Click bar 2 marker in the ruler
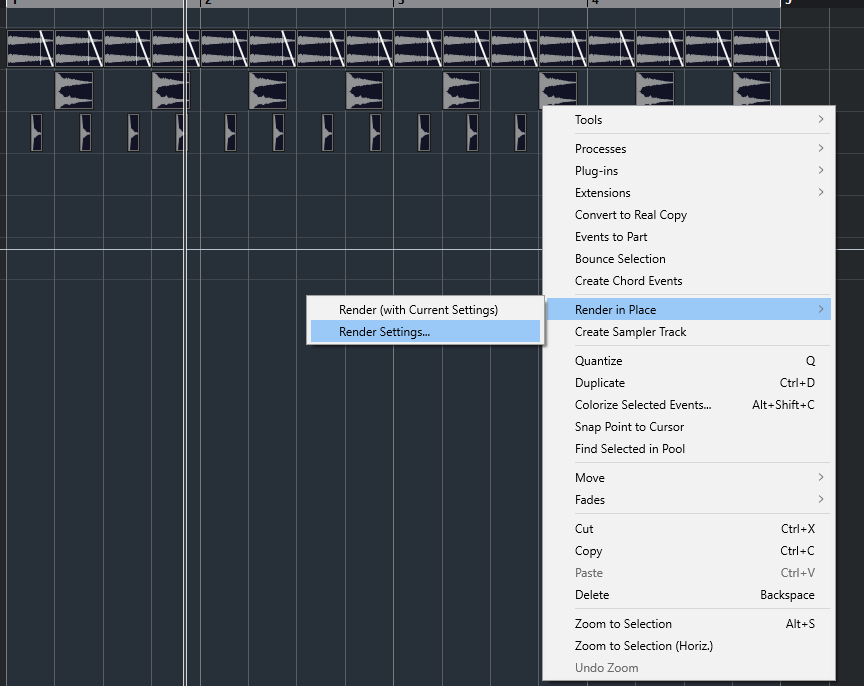 point(207,3)
